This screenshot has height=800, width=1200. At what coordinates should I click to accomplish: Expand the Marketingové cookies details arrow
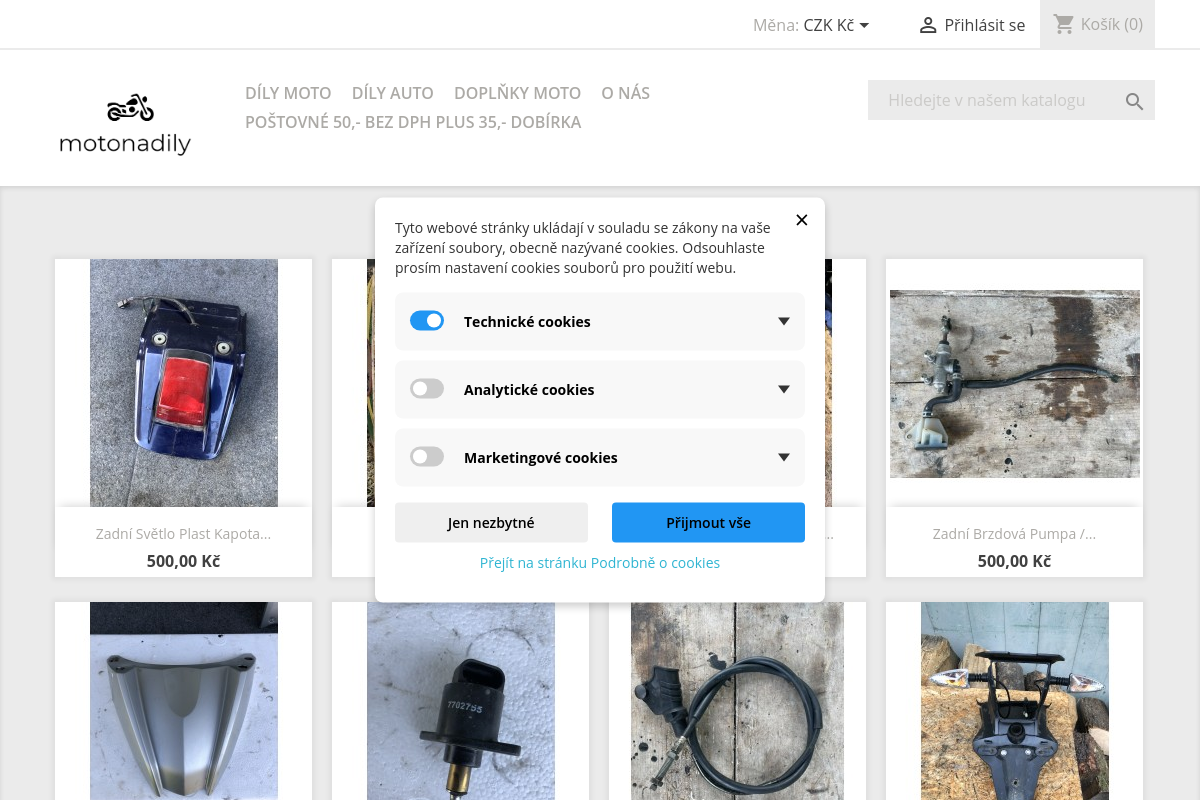click(x=784, y=457)
